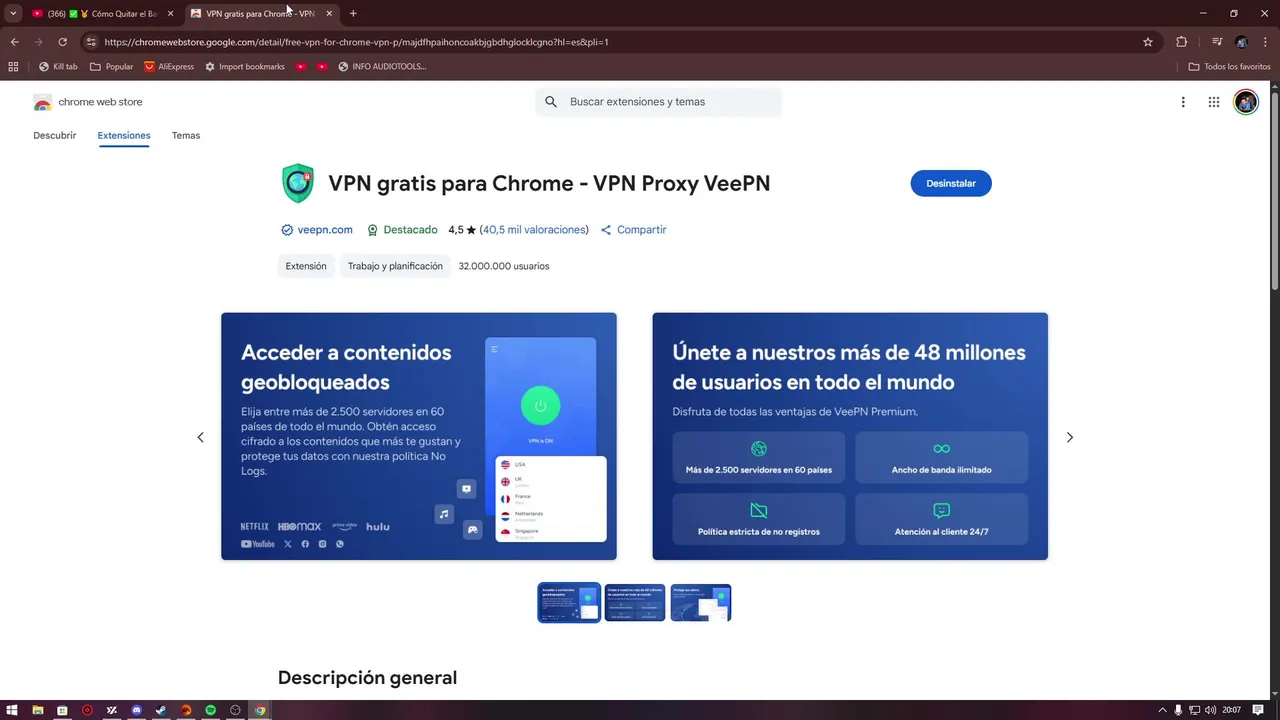
Task: Switch to the Descubrir tab
Action: pos(54,135)
